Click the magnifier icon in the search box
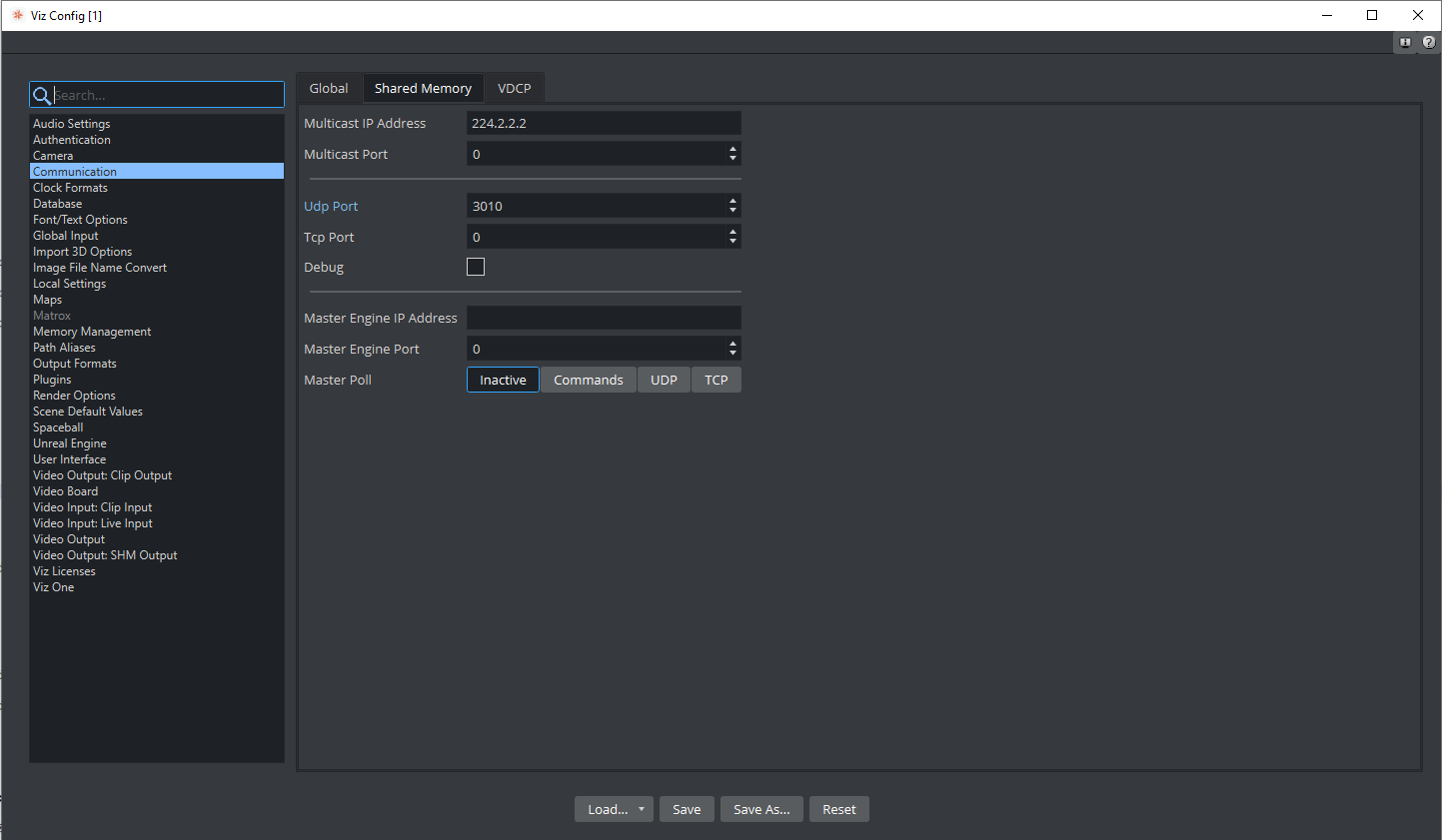The width and height of the screenshot is (1442, 840). (42, 95)
